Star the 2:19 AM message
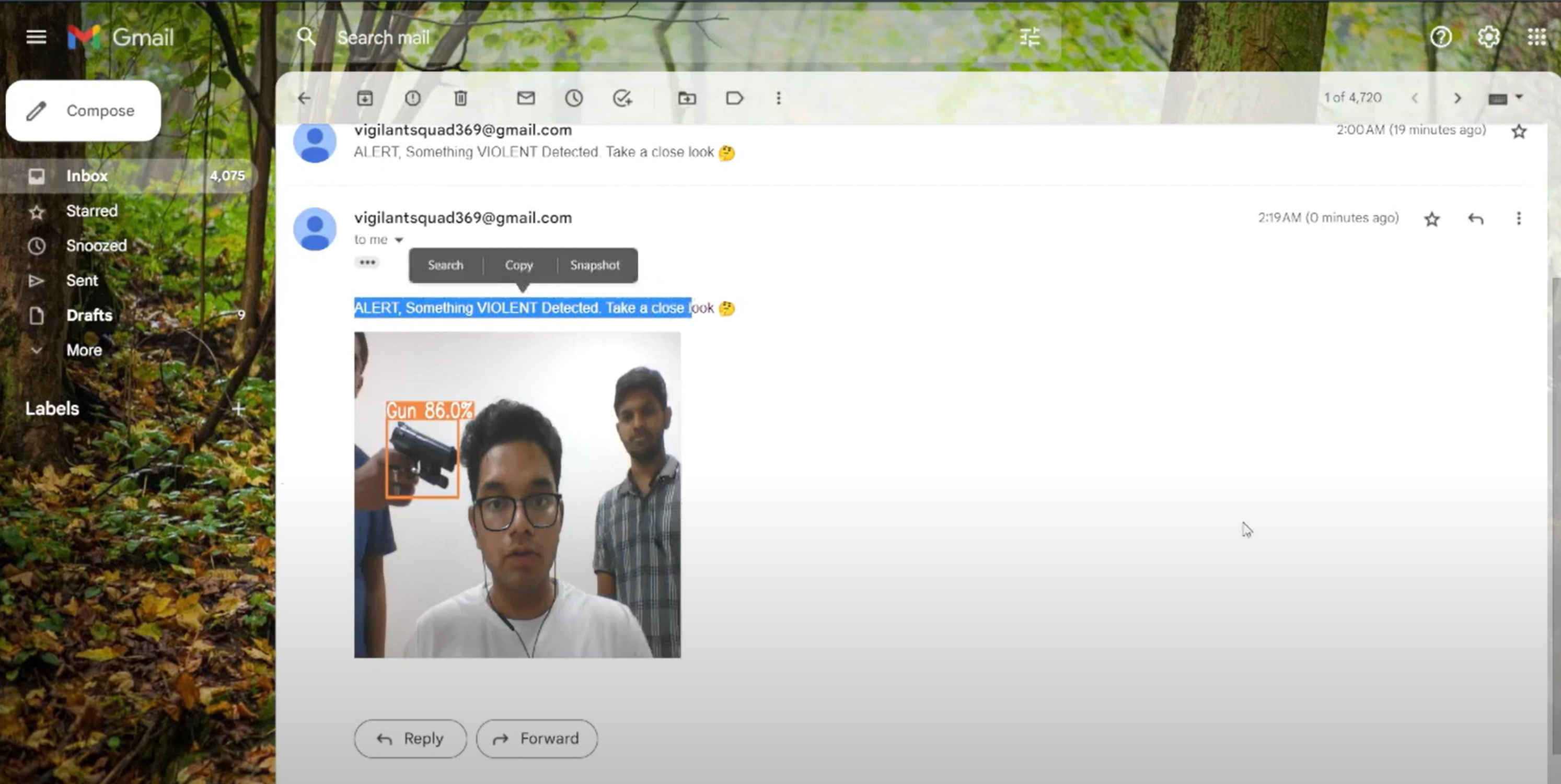 [x=1431, y=219]
